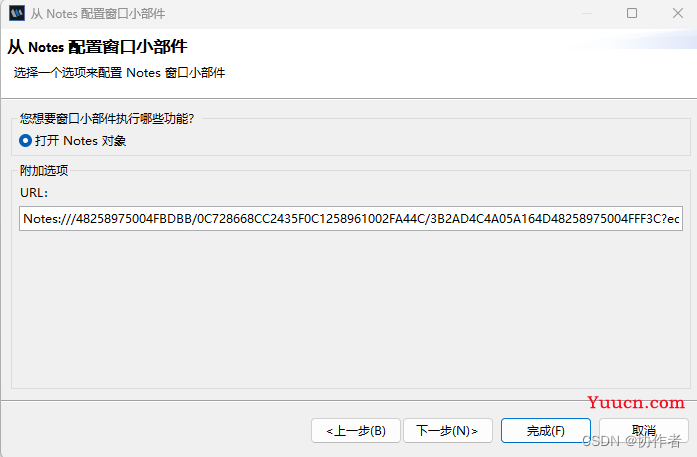Maximize the configuration dialog window

click(x=632, y=13)
